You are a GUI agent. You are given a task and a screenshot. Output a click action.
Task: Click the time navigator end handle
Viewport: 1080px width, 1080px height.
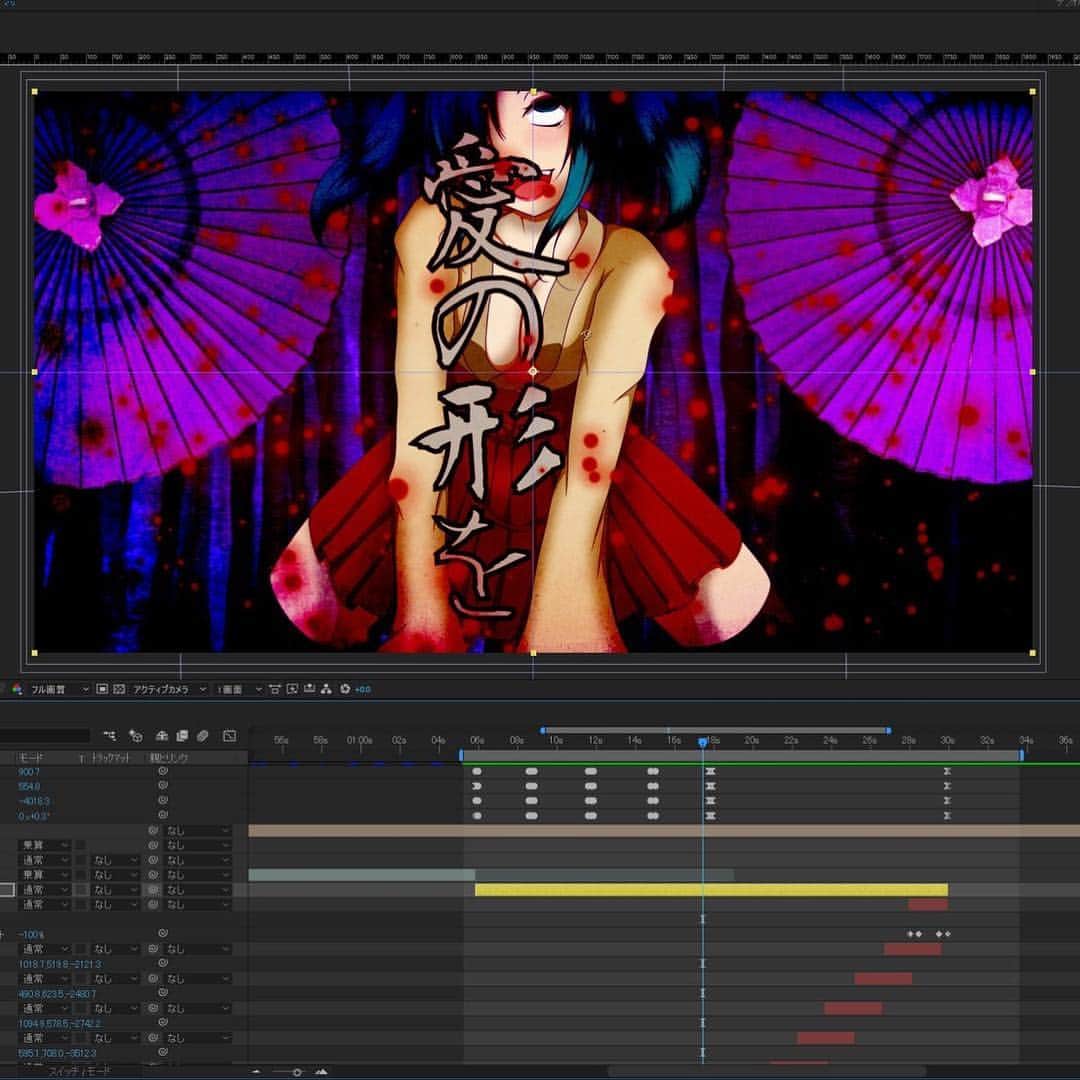click(x=889, y=730)
